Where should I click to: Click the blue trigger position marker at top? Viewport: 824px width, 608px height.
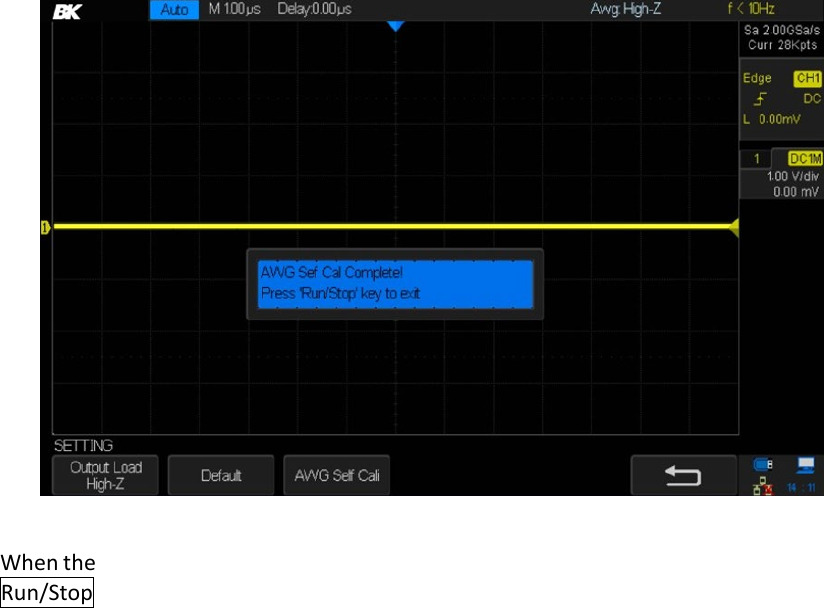point(395,26)
